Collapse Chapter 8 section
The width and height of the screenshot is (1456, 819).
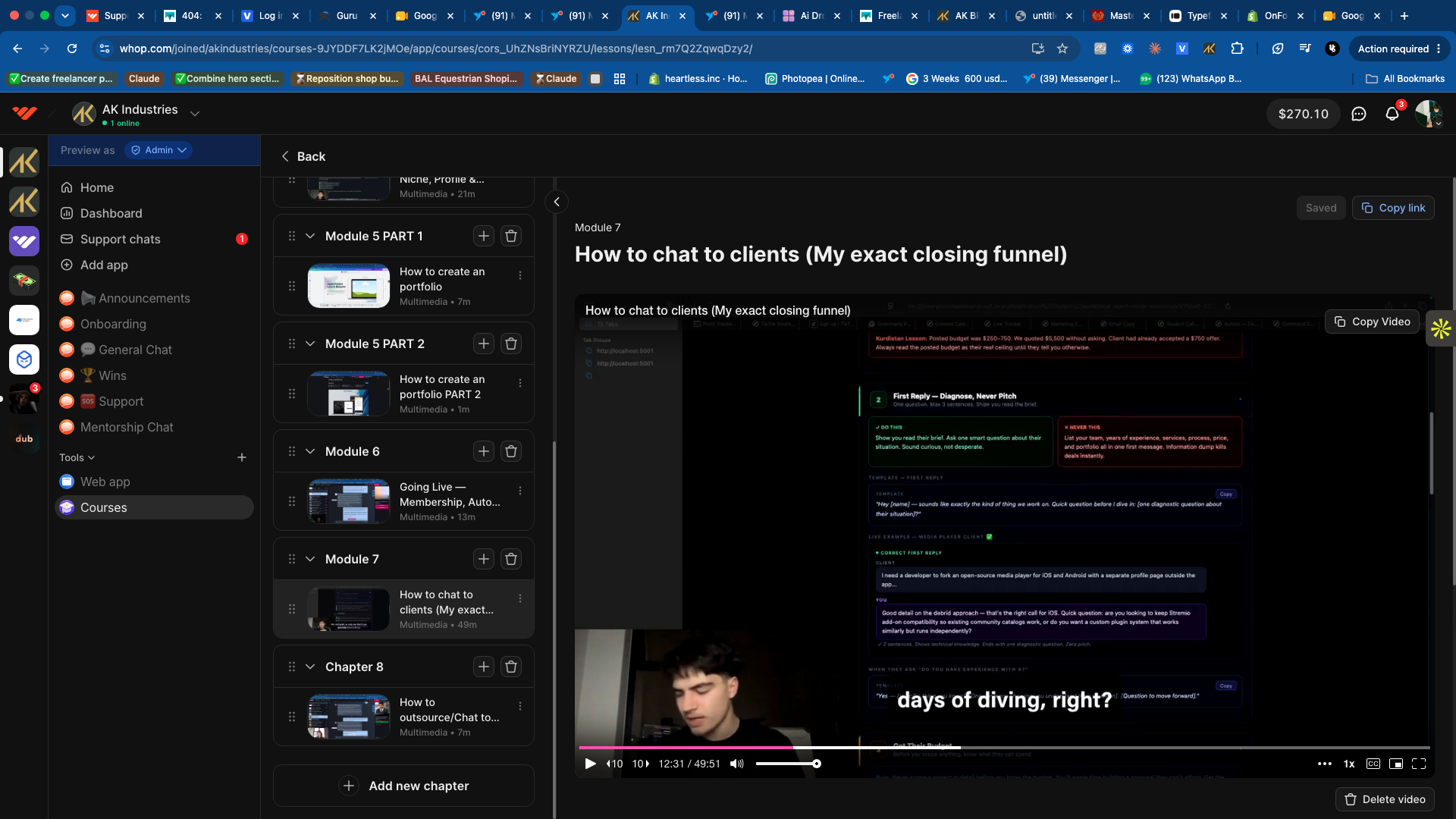click(x=310, y=667)
